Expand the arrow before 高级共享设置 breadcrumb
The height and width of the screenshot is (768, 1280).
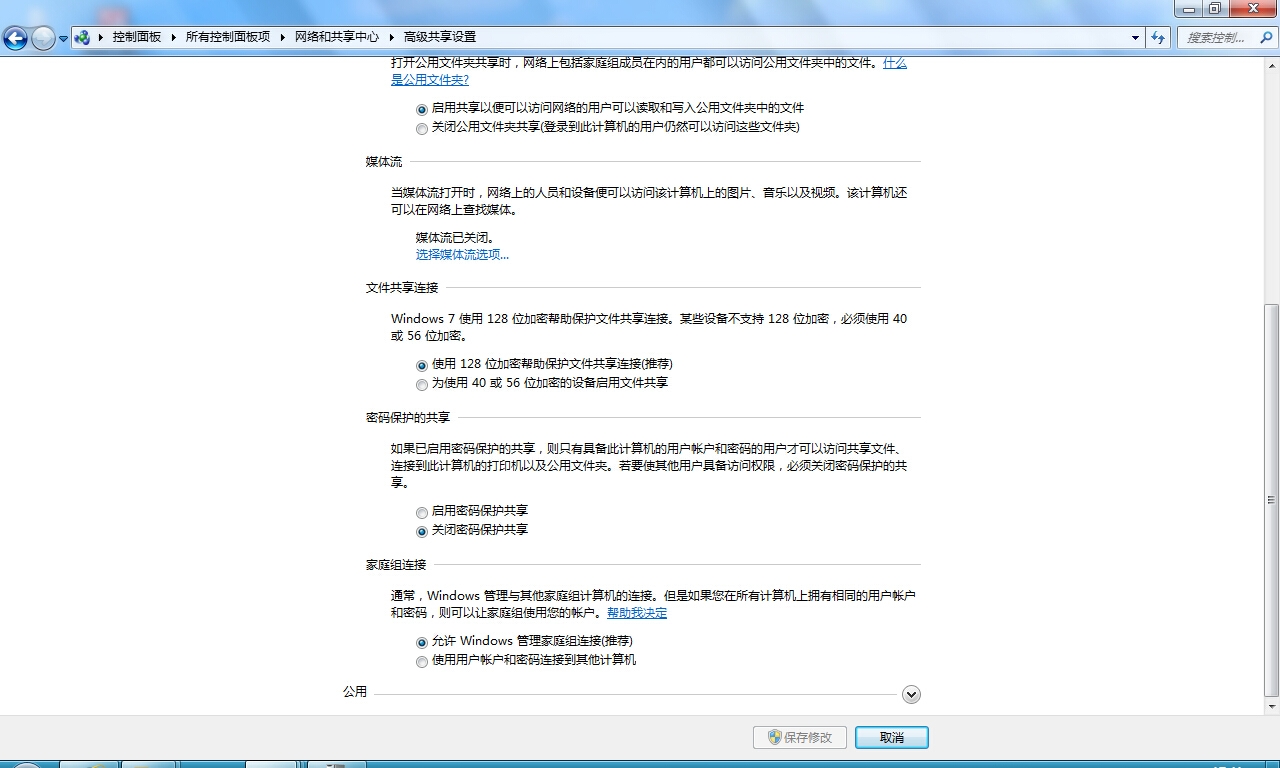pyautogui.click(x=391, y=37)
